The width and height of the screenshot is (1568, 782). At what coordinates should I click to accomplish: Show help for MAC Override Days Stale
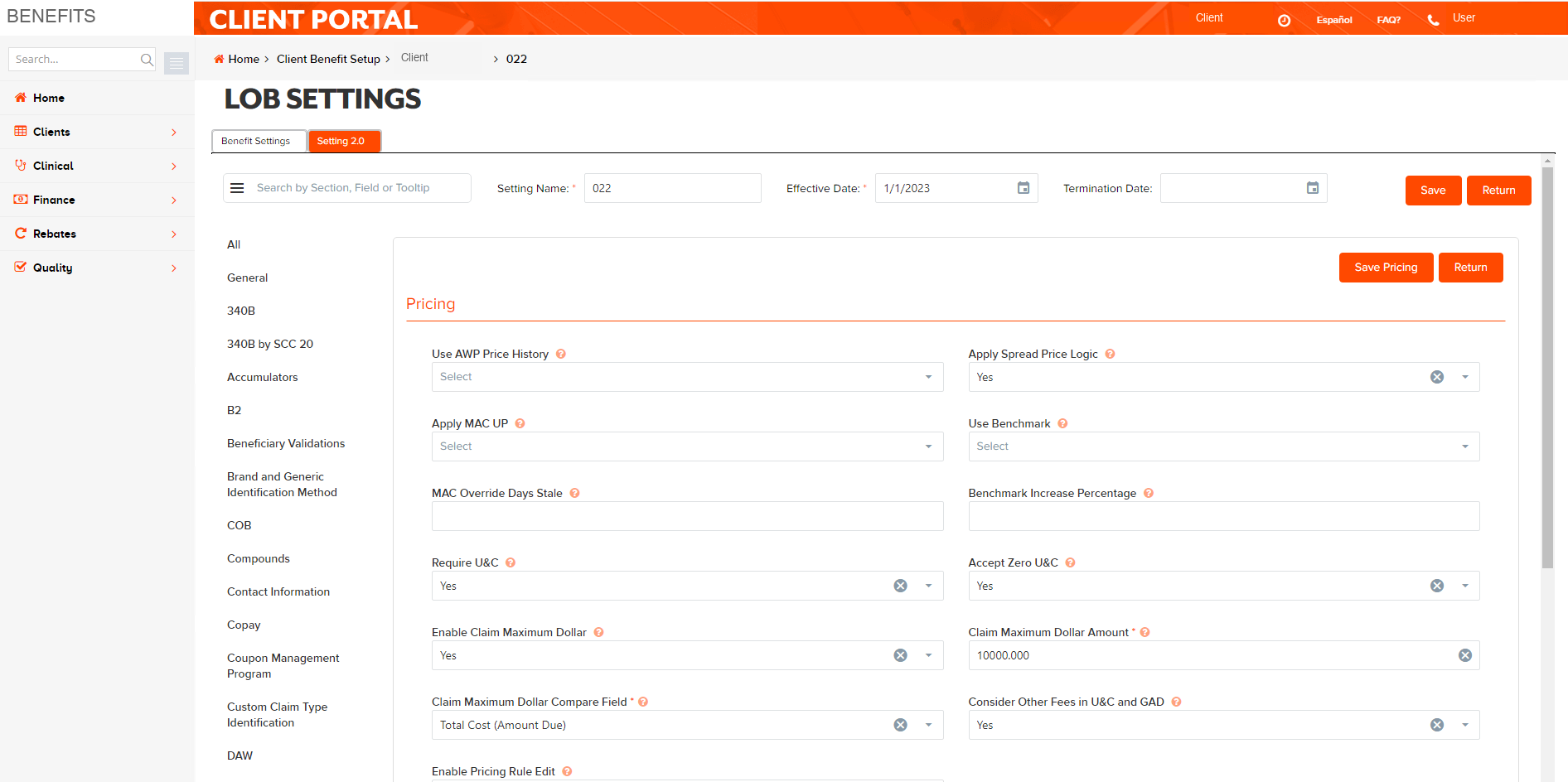[574, 493]
